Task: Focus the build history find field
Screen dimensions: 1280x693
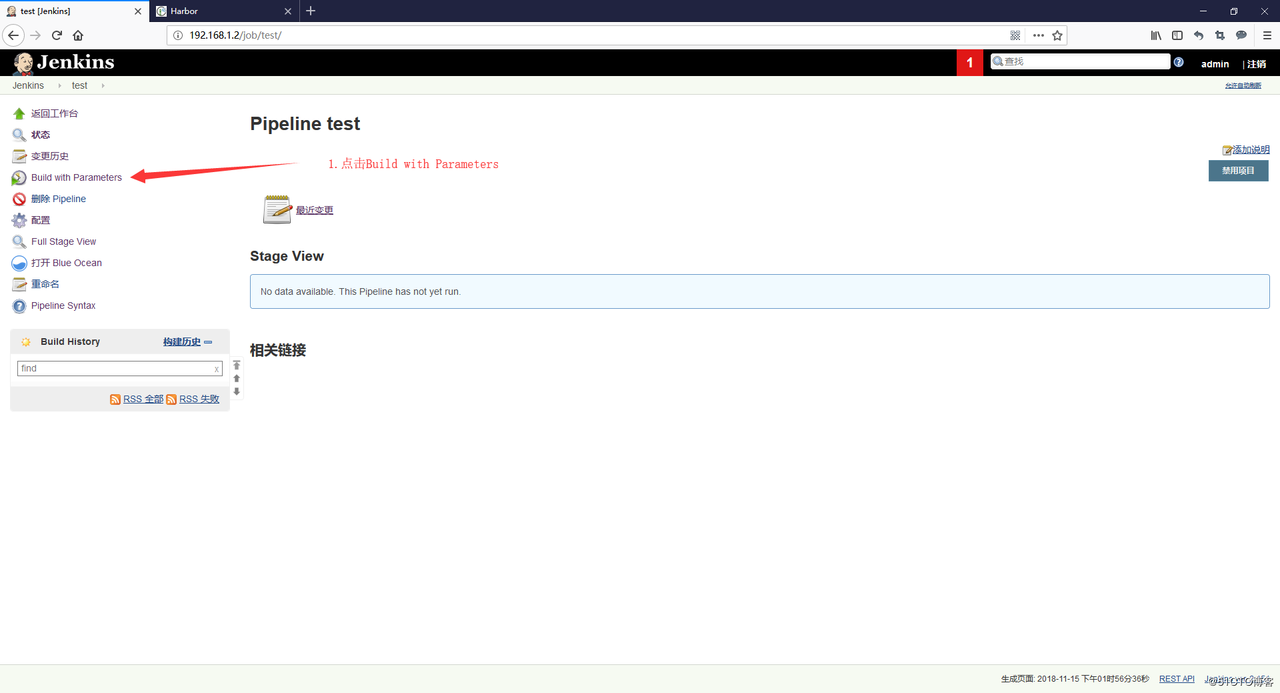Action: [120, 368]
